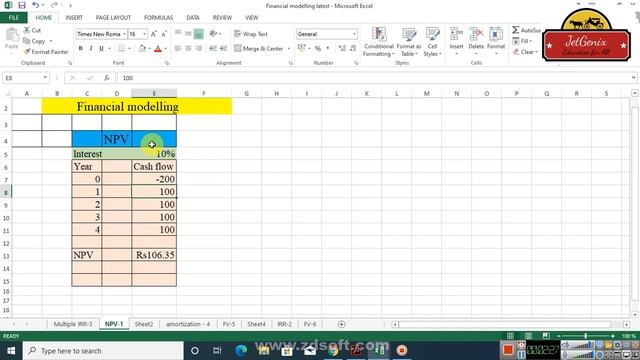The width and height of the screenshot is (640, 360).
Task: Click the Windows Start button
Action: pos(11,351)
